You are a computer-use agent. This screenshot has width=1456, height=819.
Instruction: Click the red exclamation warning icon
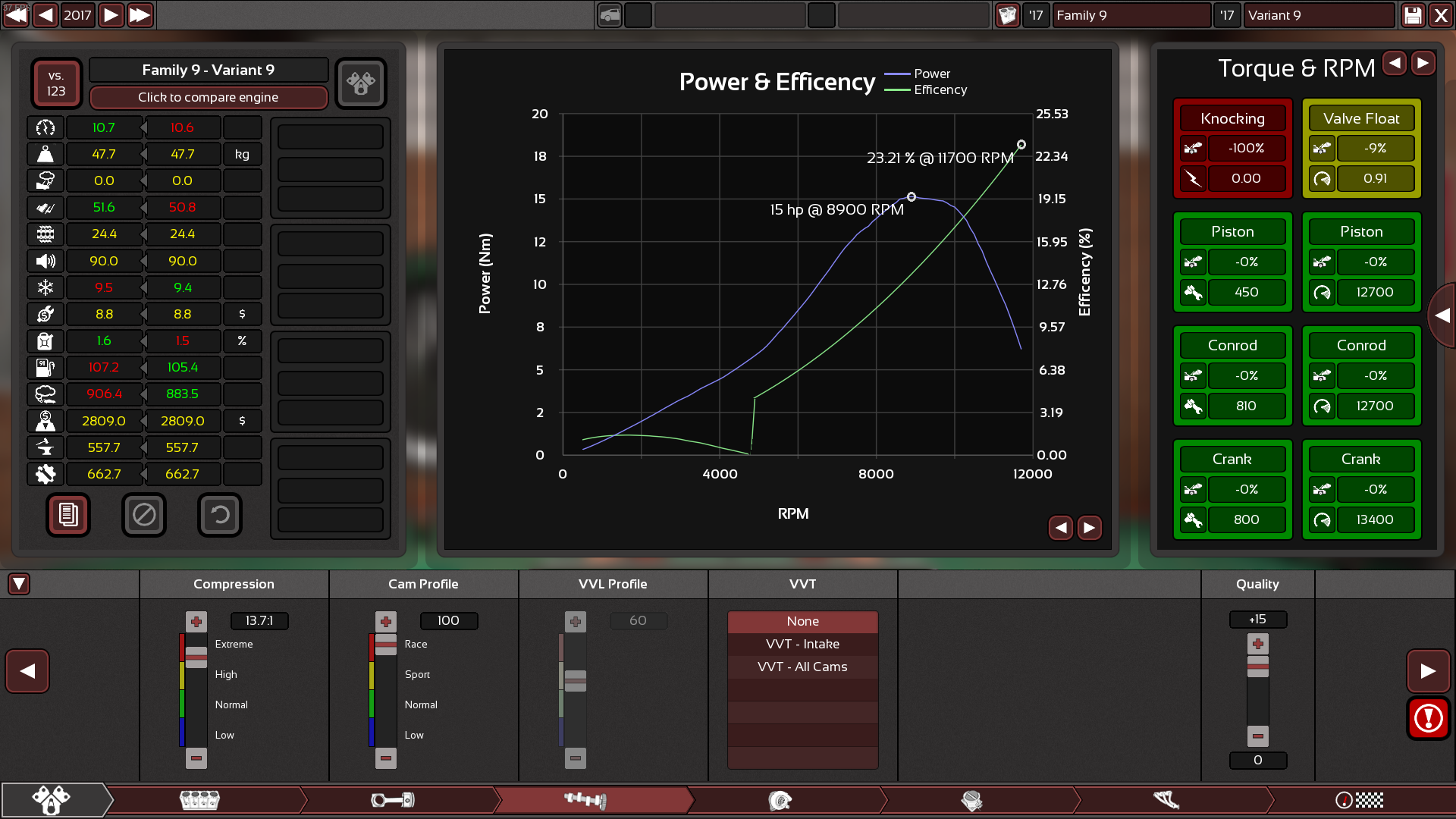(1428, 718)
